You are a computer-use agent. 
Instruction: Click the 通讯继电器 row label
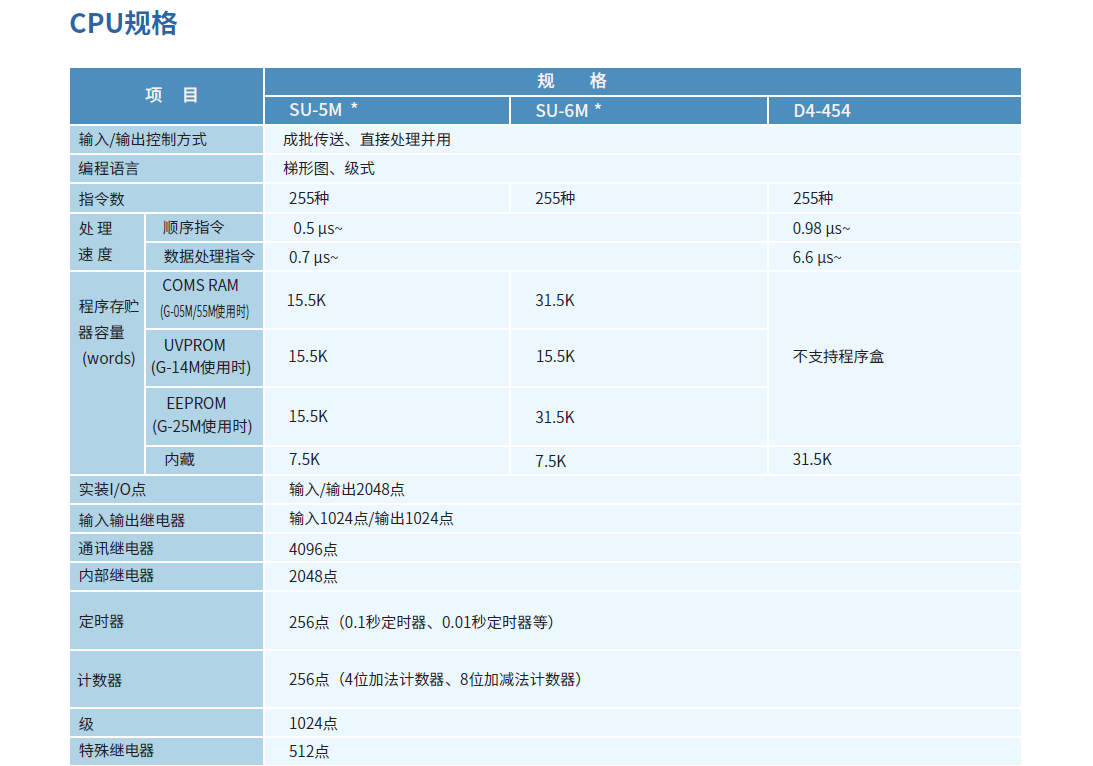[117, 548]
